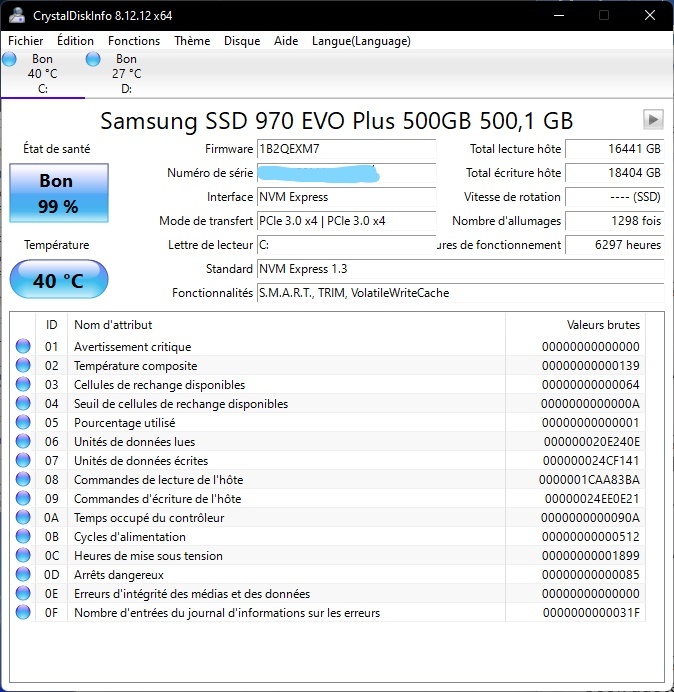Screen dimensions: 674x692
Task: Select the Température composite attribute name
Action: coord(136,366)
